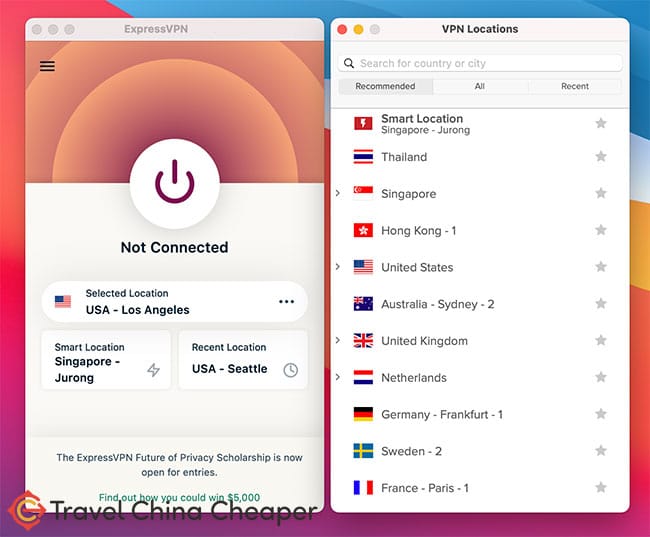
Task: Favorite Singapore with its star
Action: [601, 193]
